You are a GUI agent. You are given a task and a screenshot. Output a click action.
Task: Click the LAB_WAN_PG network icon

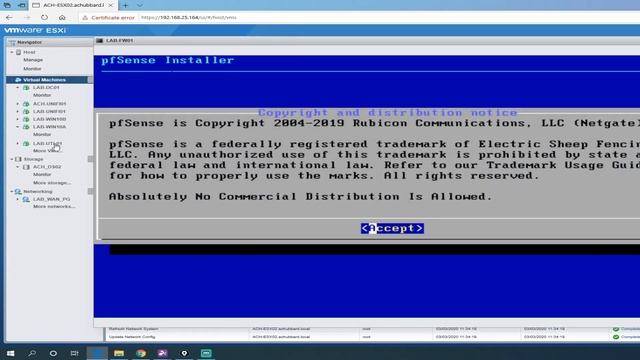[26, 199]
